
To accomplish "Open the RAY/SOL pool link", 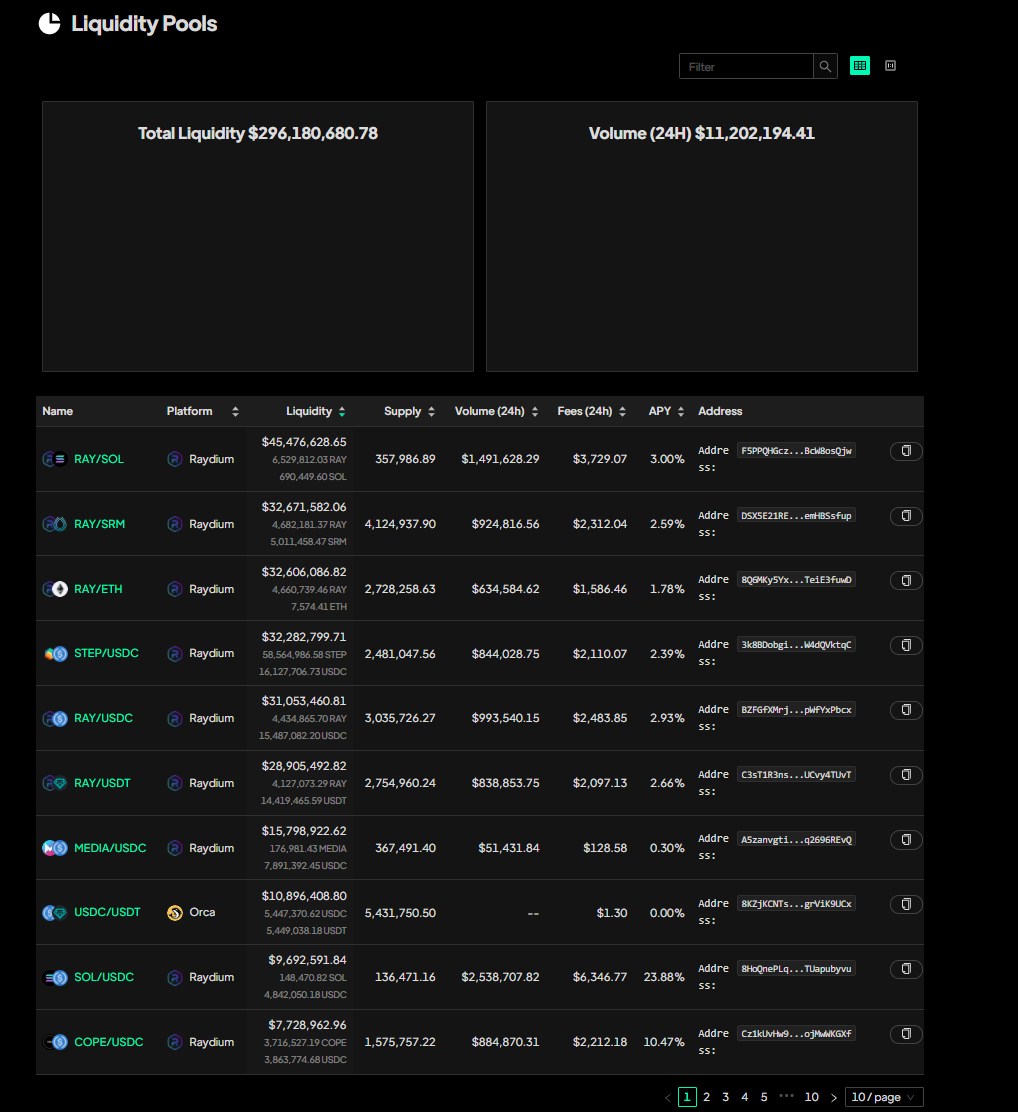I will pyautogui.click(x=99, y=459).
